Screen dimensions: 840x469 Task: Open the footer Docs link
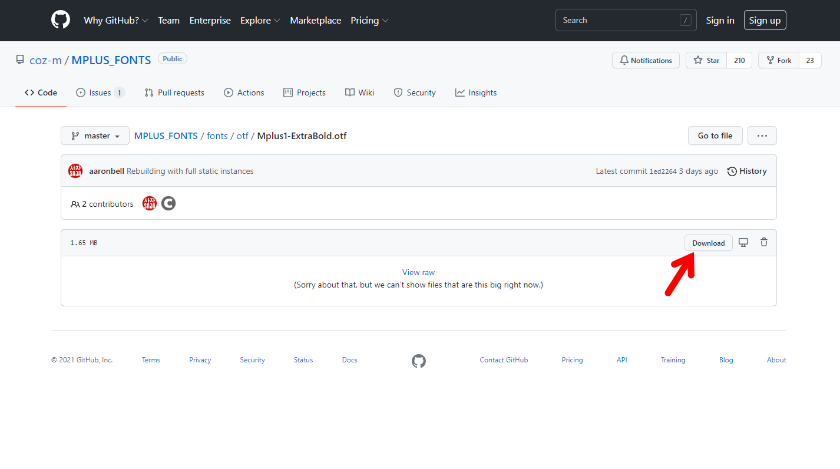point(349,360)
